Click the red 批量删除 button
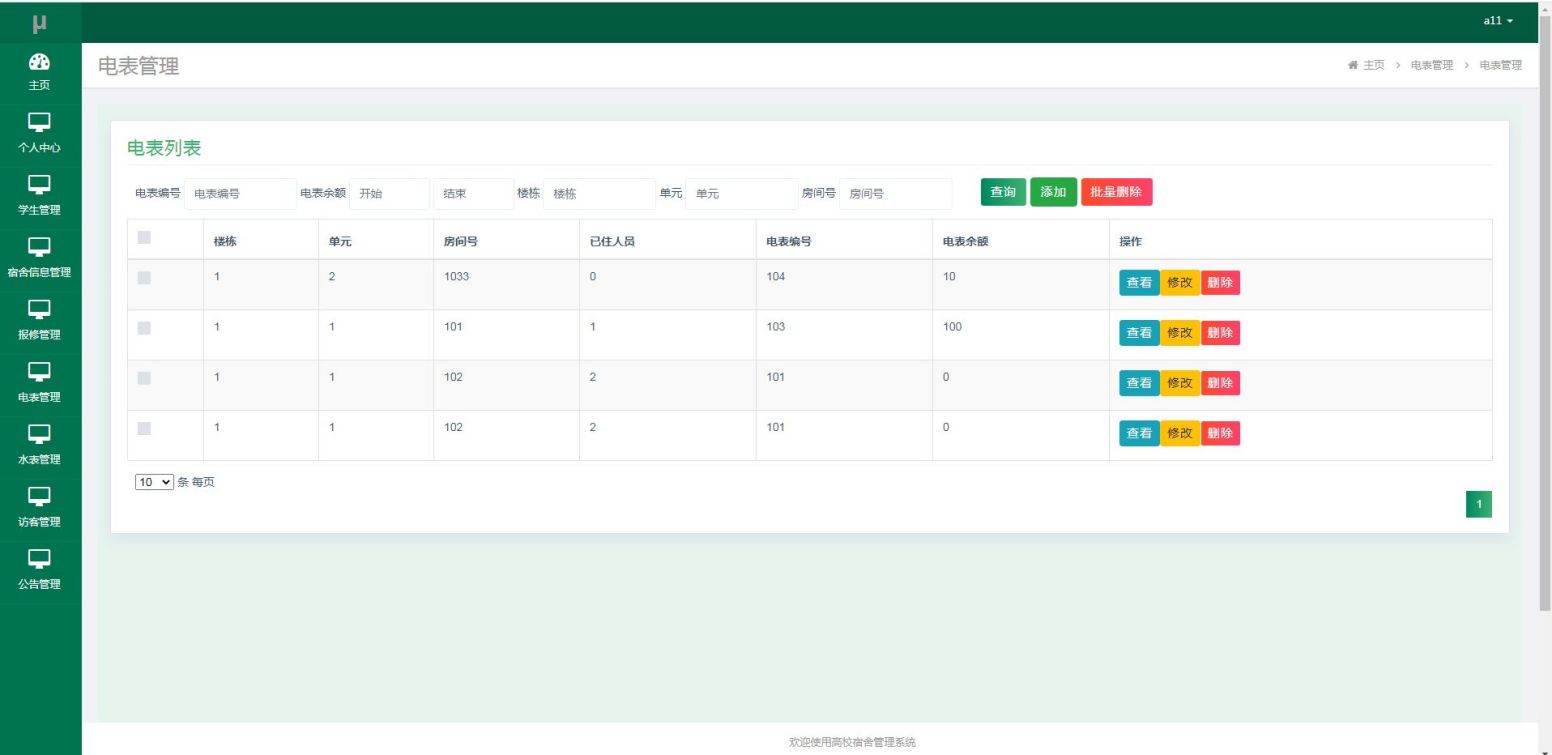Image resolution: width=1552 pixels, height=755 pixels. [1117, 192]
